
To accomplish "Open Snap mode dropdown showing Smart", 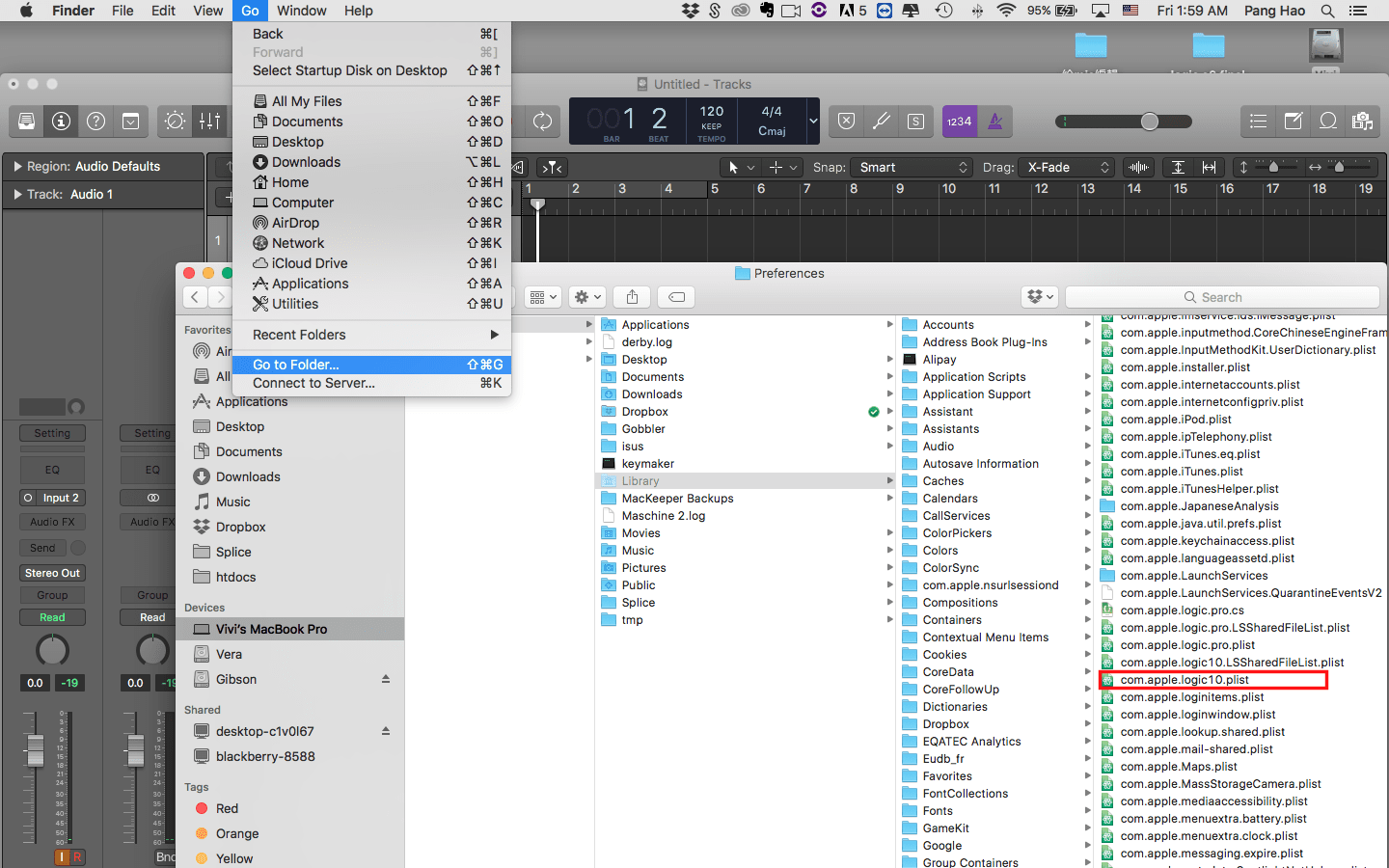I will tap(912, 167).
